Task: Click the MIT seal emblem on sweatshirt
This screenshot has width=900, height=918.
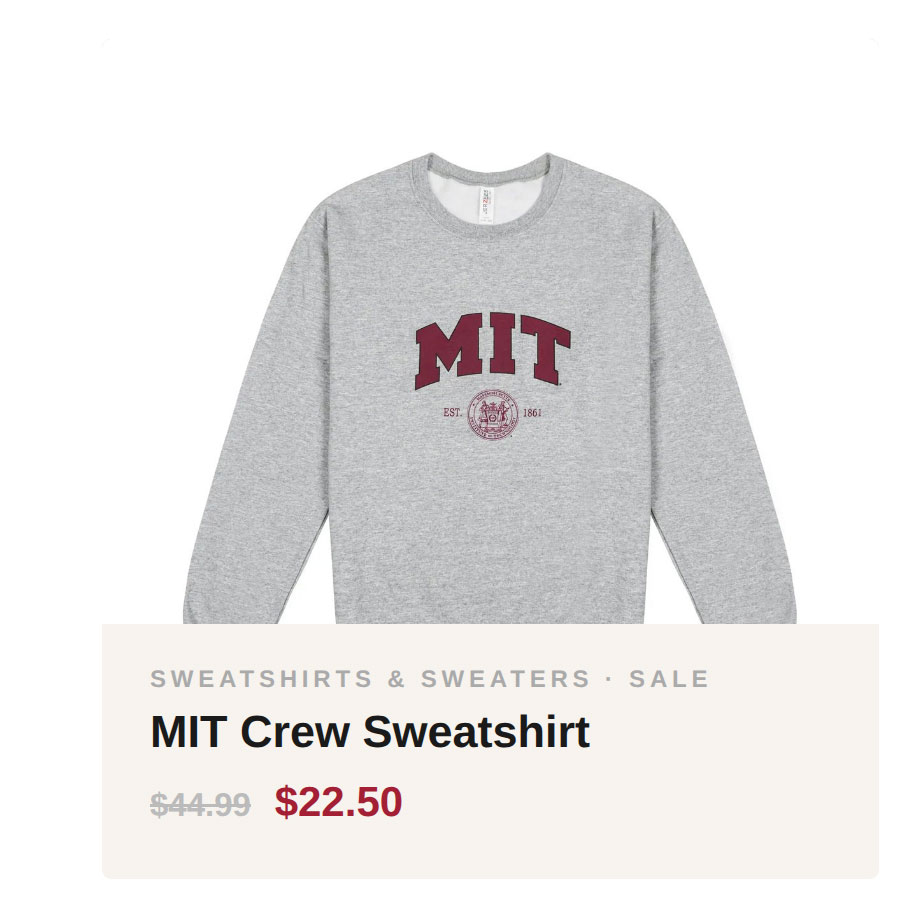Action: [x=493, y=413]
